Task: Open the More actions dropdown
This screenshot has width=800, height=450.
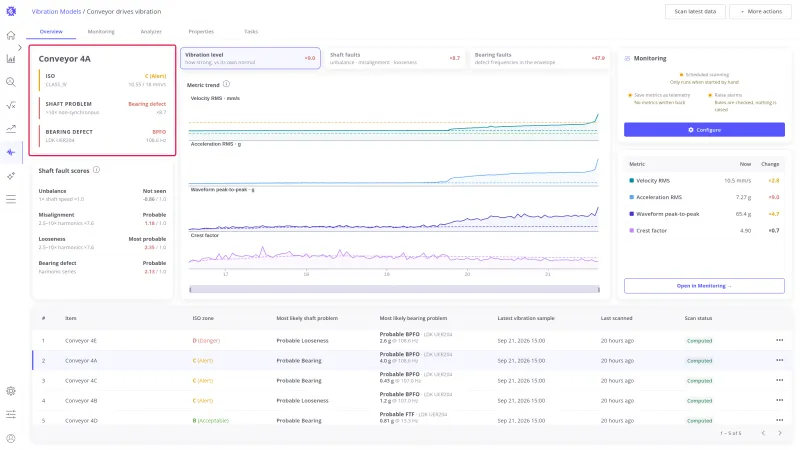Action: pyautogui.click(x=761, y=11)
